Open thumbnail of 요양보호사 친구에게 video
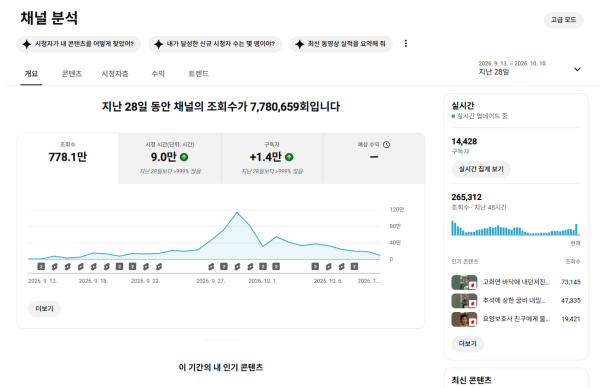600x388 pixels. point(464,319)
